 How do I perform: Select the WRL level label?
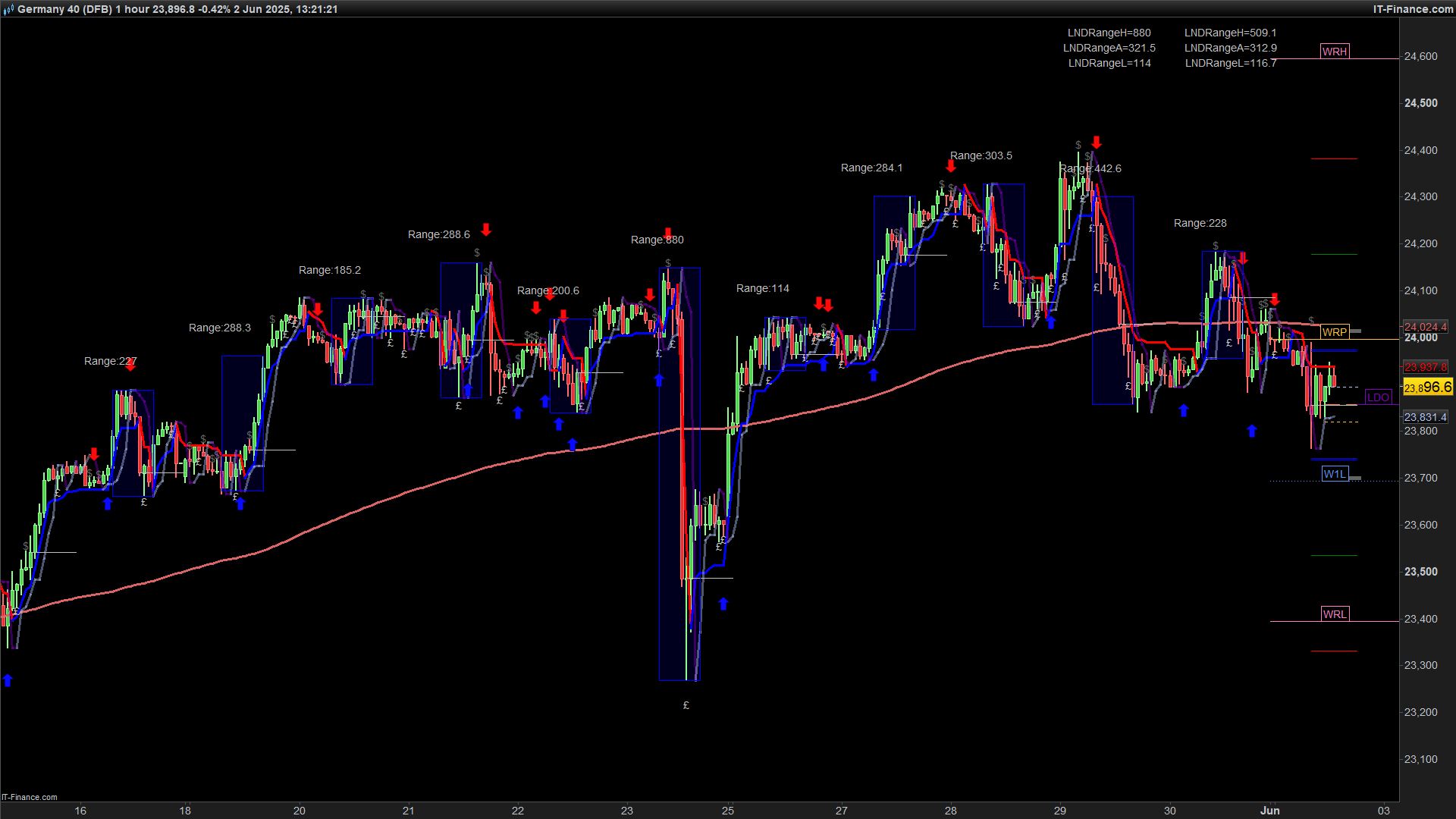tap(1334, 614)
